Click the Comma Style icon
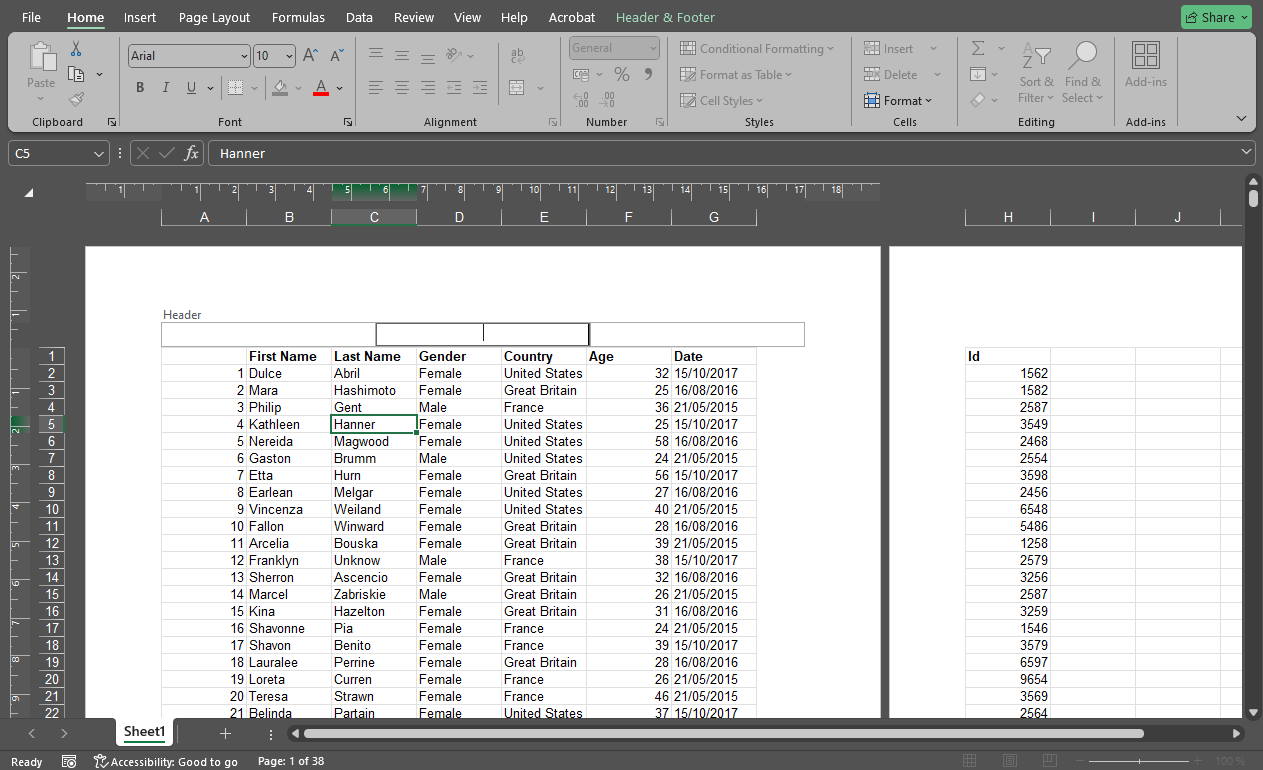 pyautogui.click(x=648, y=74)
